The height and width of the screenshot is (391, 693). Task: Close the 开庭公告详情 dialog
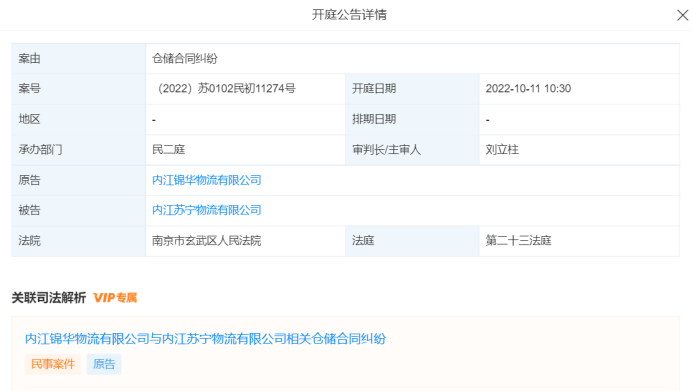(x=682, y=15)
